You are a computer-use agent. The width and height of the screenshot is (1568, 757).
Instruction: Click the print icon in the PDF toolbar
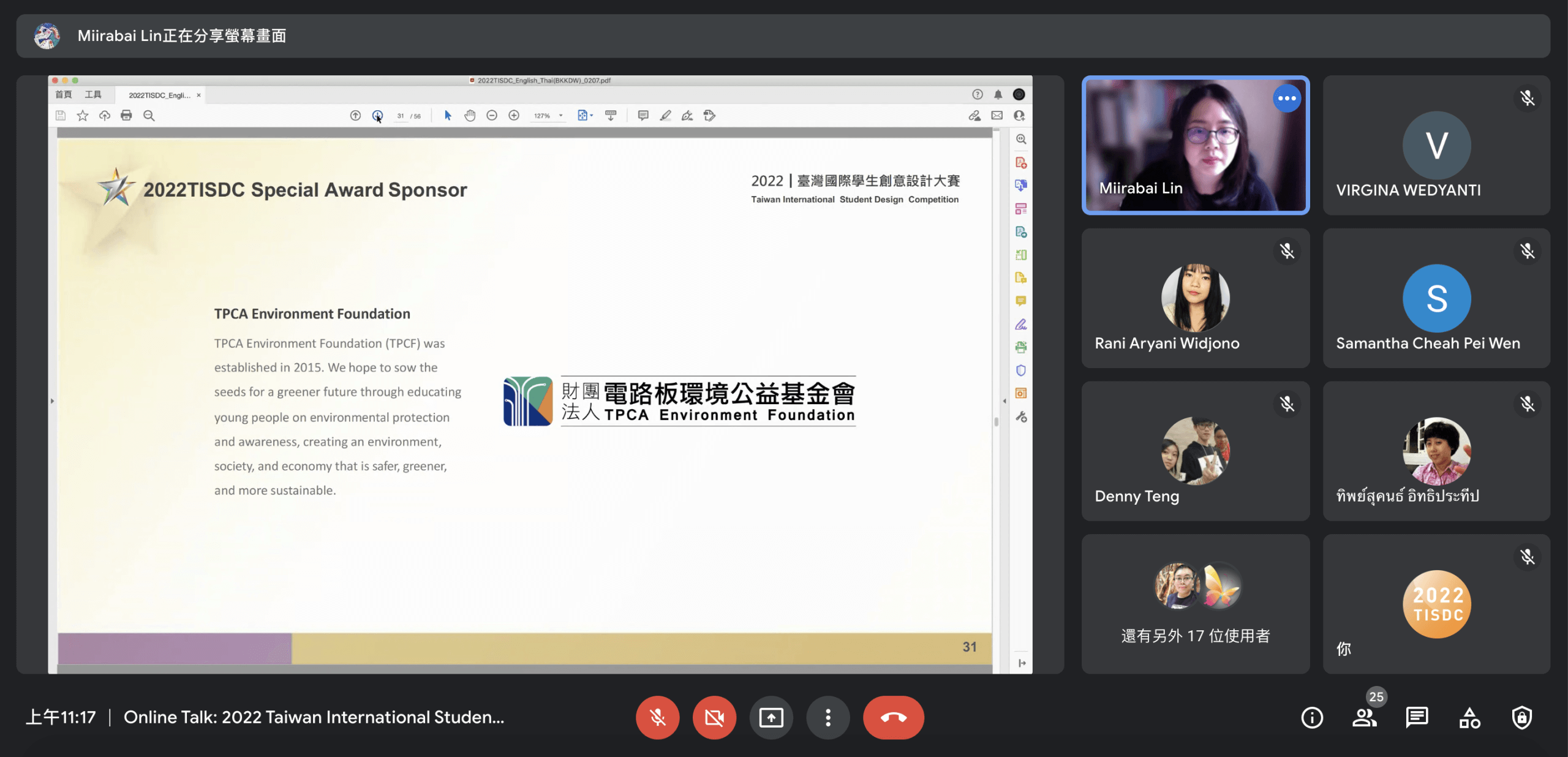(126, 116)
